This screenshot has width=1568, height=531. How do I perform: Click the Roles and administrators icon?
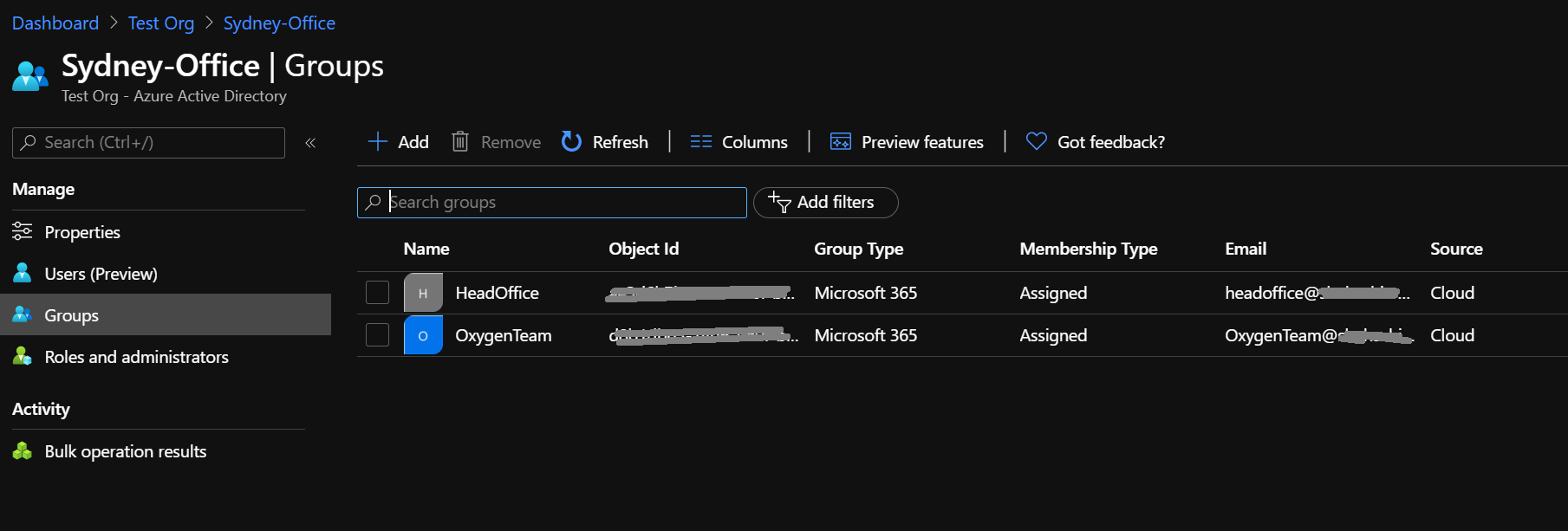coord(23,356)
